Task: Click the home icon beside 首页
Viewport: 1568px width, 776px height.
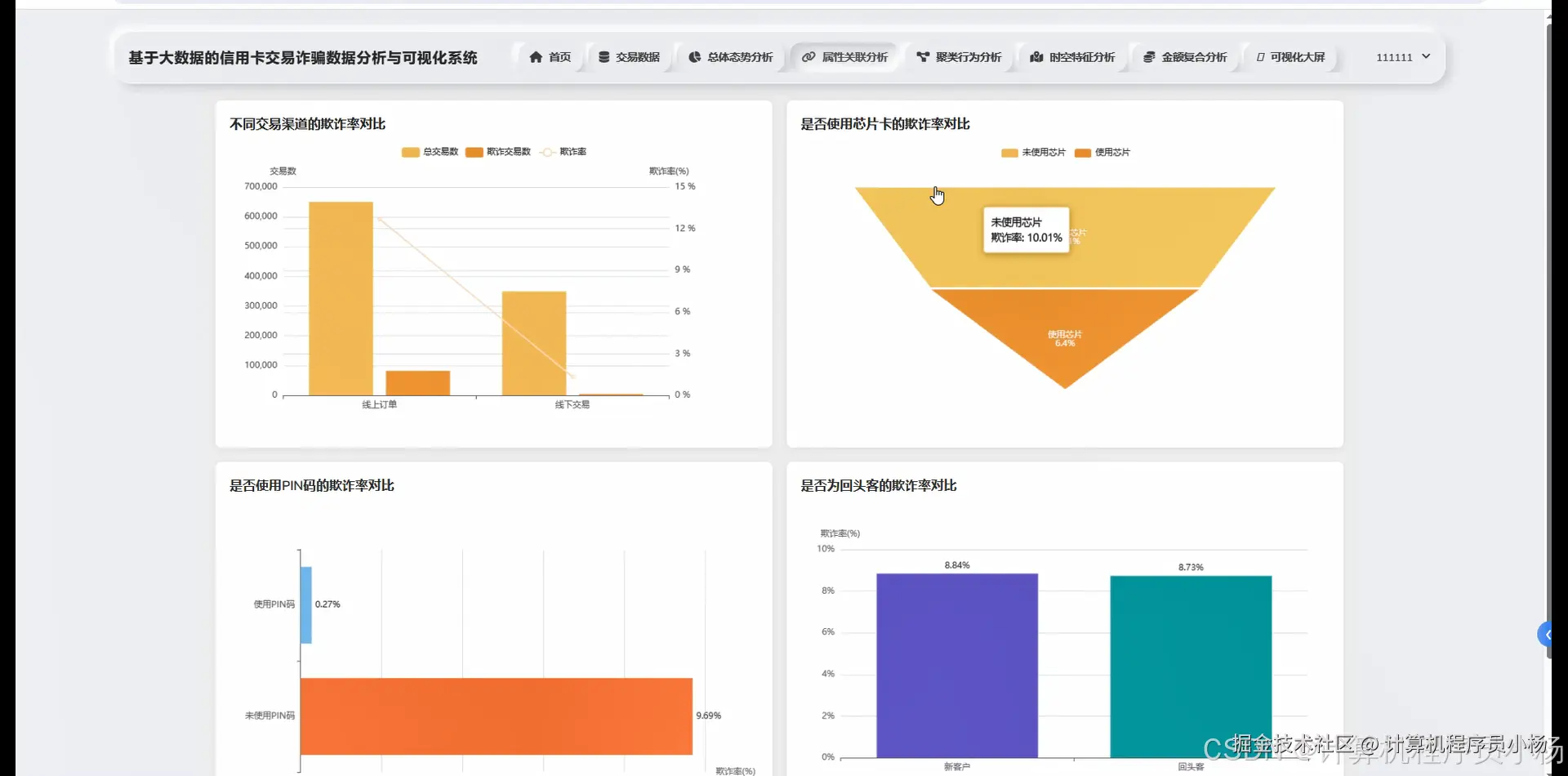Action: (x=536, y=57)
